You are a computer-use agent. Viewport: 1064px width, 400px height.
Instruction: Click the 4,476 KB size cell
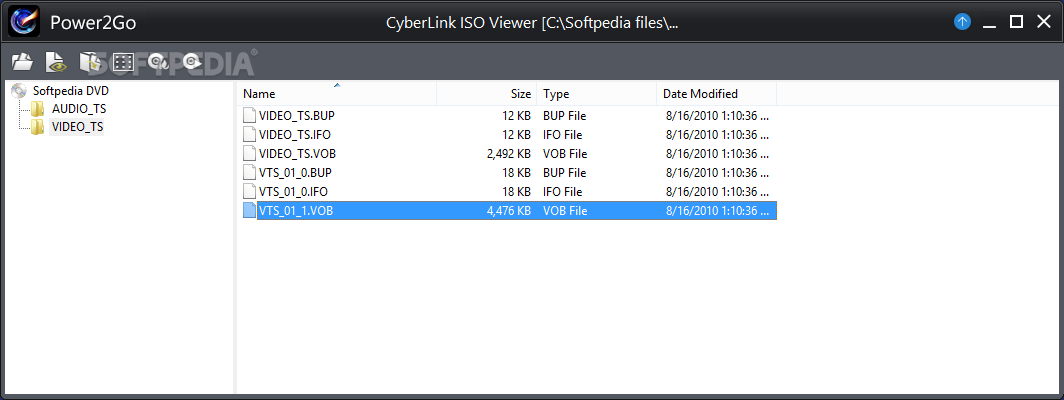coord(509,211)
